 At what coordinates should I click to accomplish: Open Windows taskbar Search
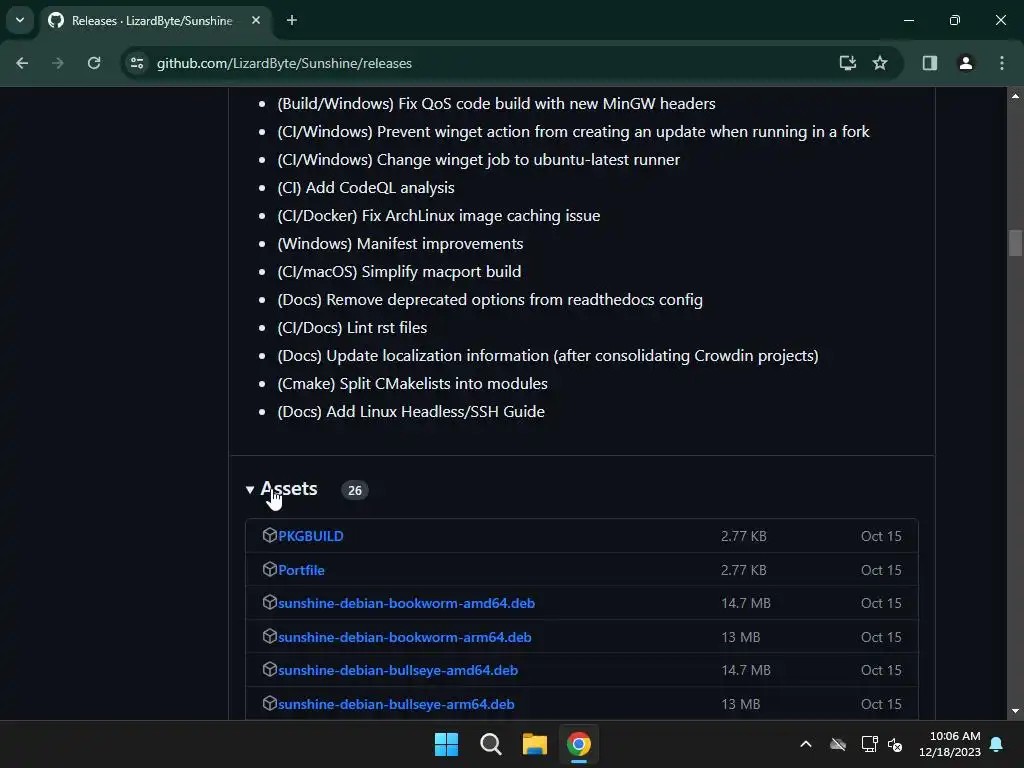(490, 744)
